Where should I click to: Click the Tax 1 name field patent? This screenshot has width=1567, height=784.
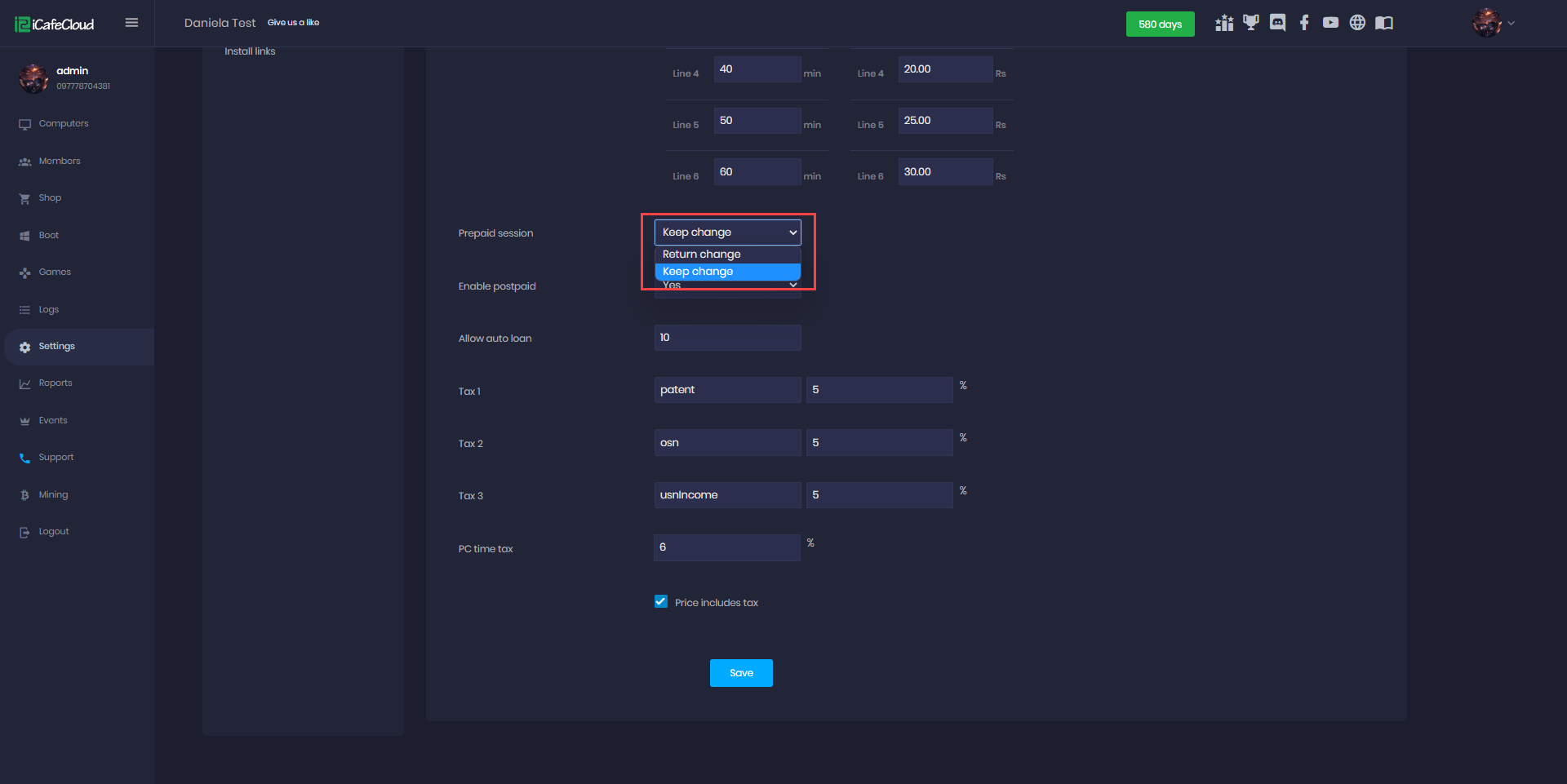pyautogui.click(x=727, y=390)
